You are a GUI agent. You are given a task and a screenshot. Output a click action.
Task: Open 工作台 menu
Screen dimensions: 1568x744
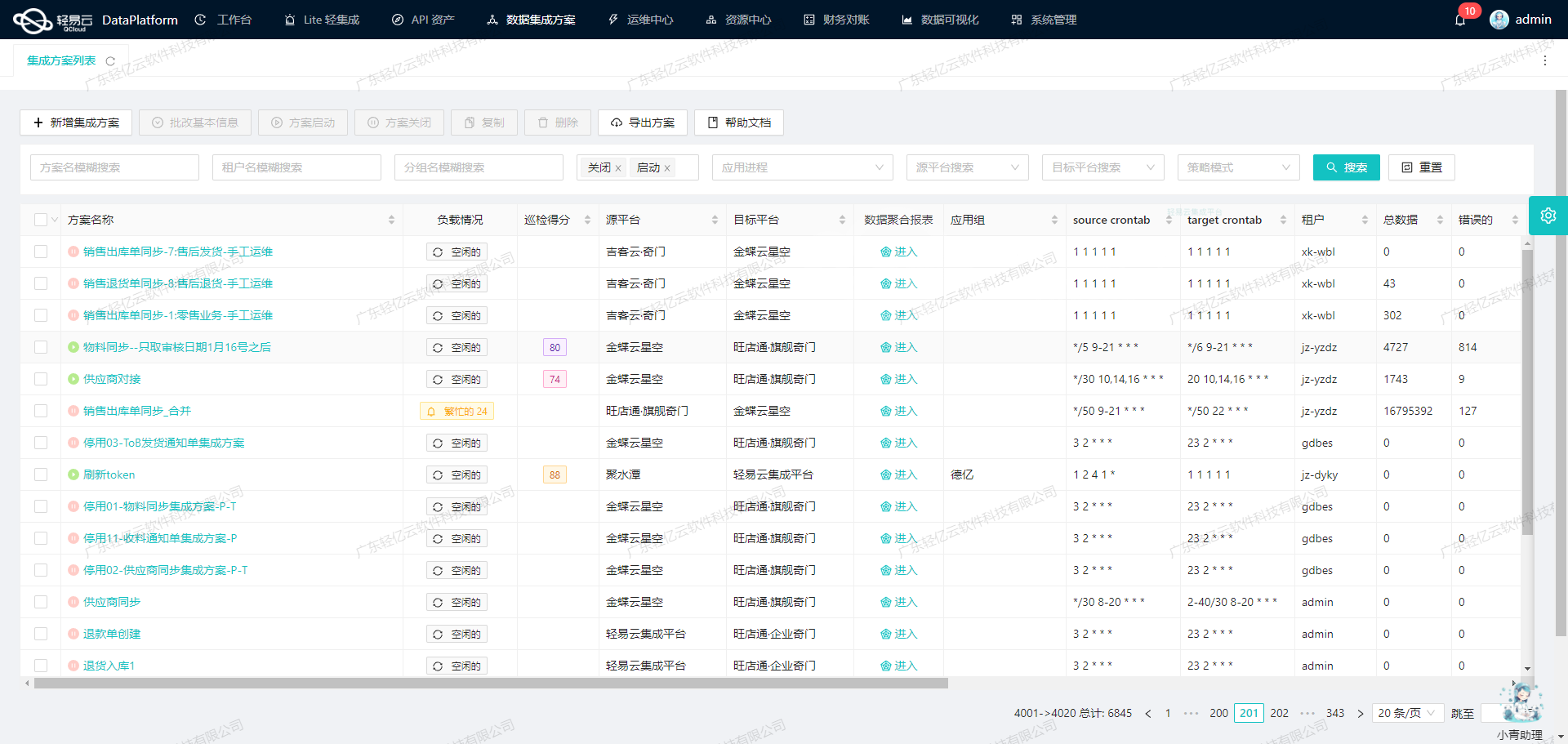(x=223, y=20)
